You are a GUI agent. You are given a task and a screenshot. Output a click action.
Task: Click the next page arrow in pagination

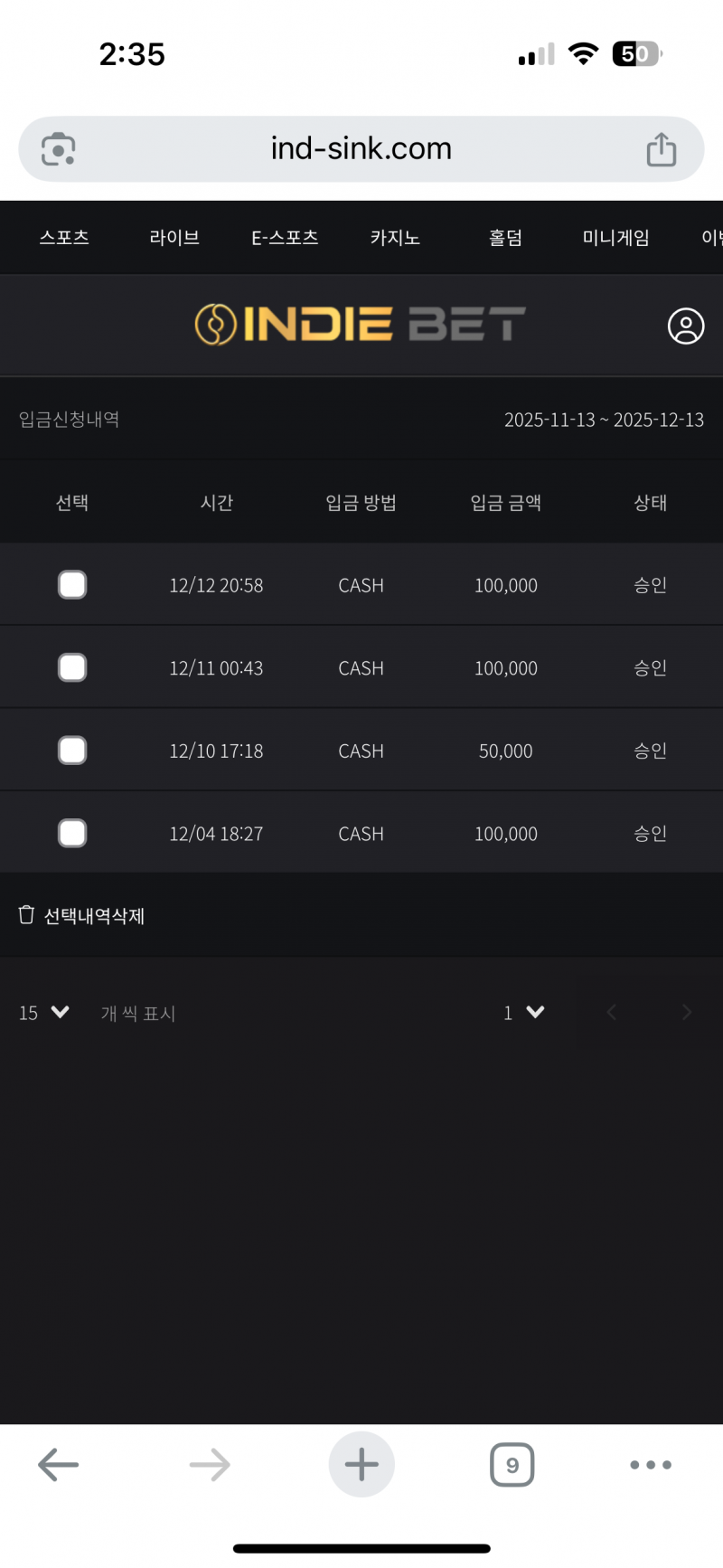687,1013
